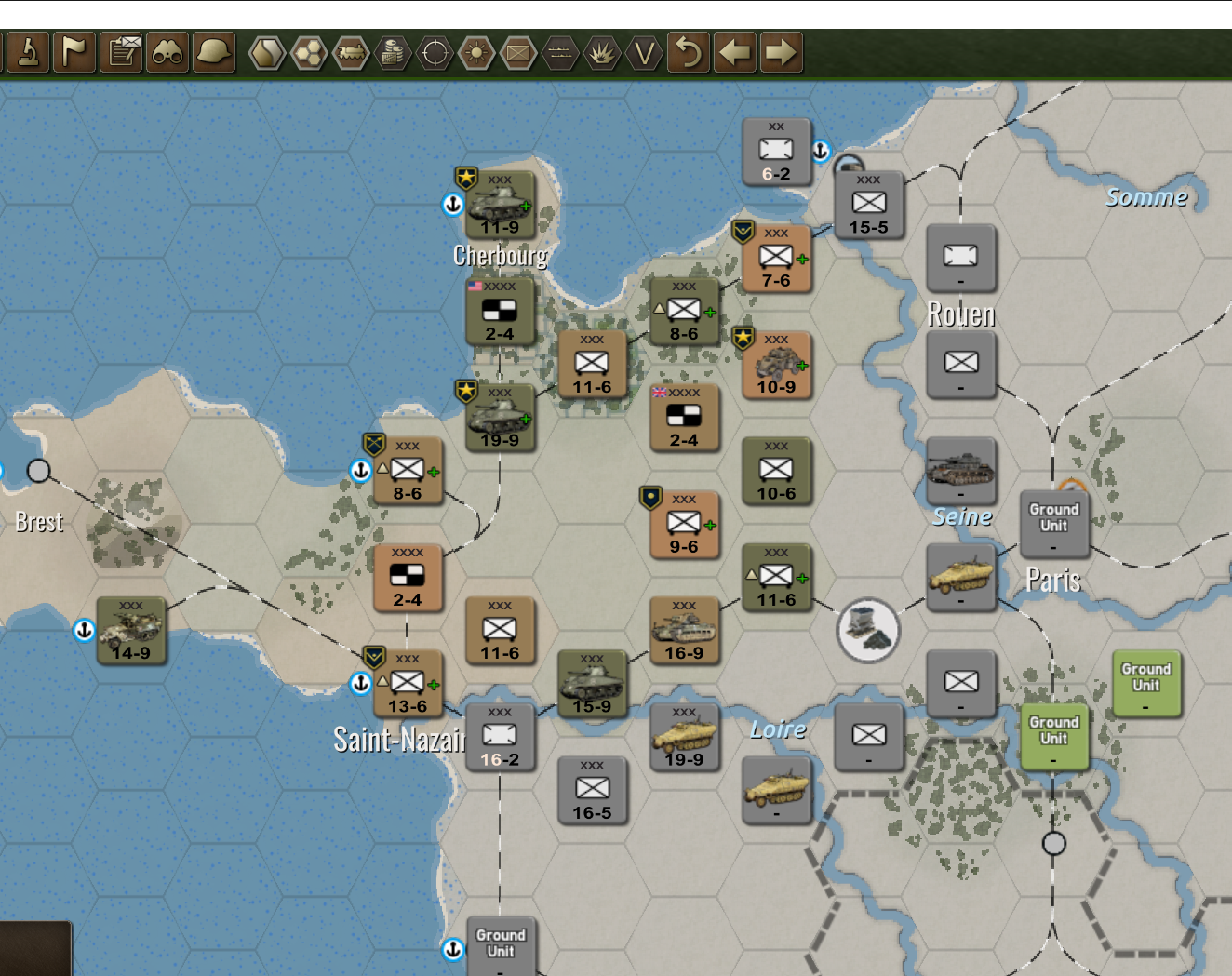The width and height of the screenshot is (1232, 976).
Task: Toggle the supply coins overlay button
Action: click(394, 53)
